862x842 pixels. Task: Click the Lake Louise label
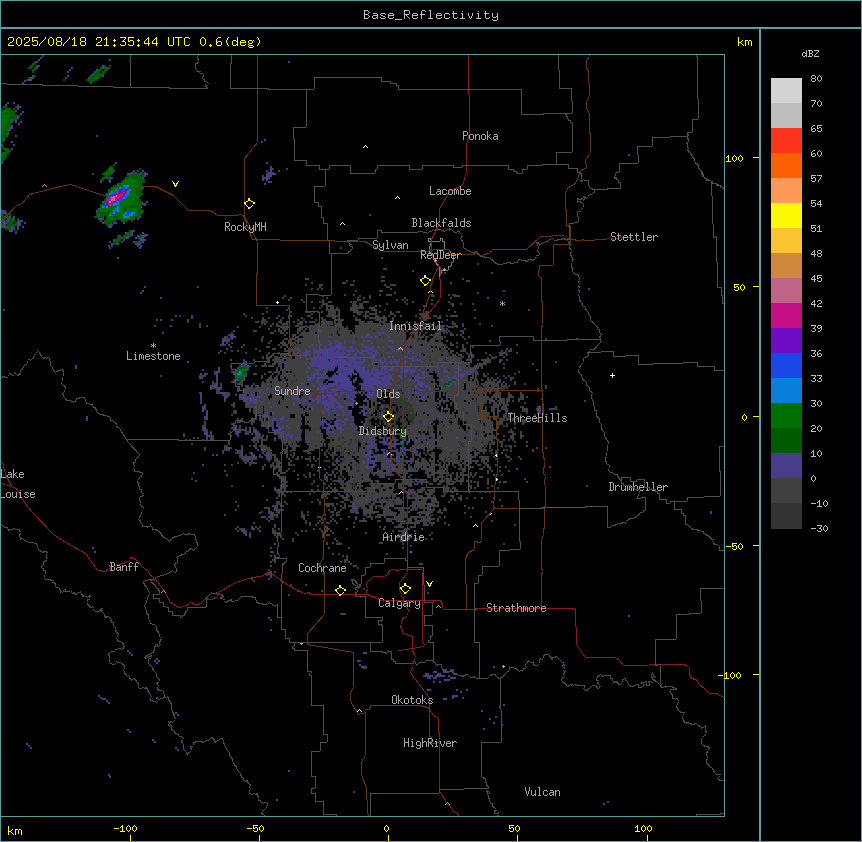18,484
